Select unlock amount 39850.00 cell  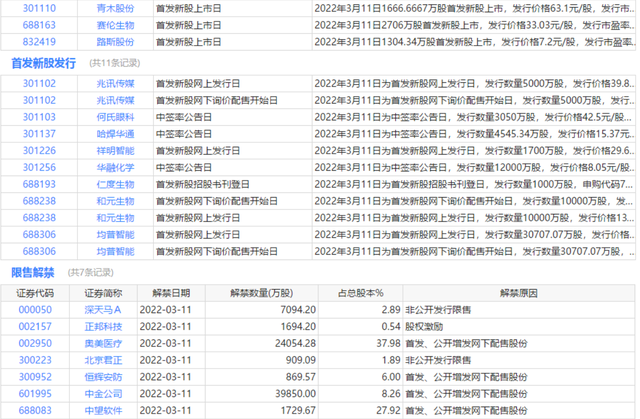pos(262,394)
